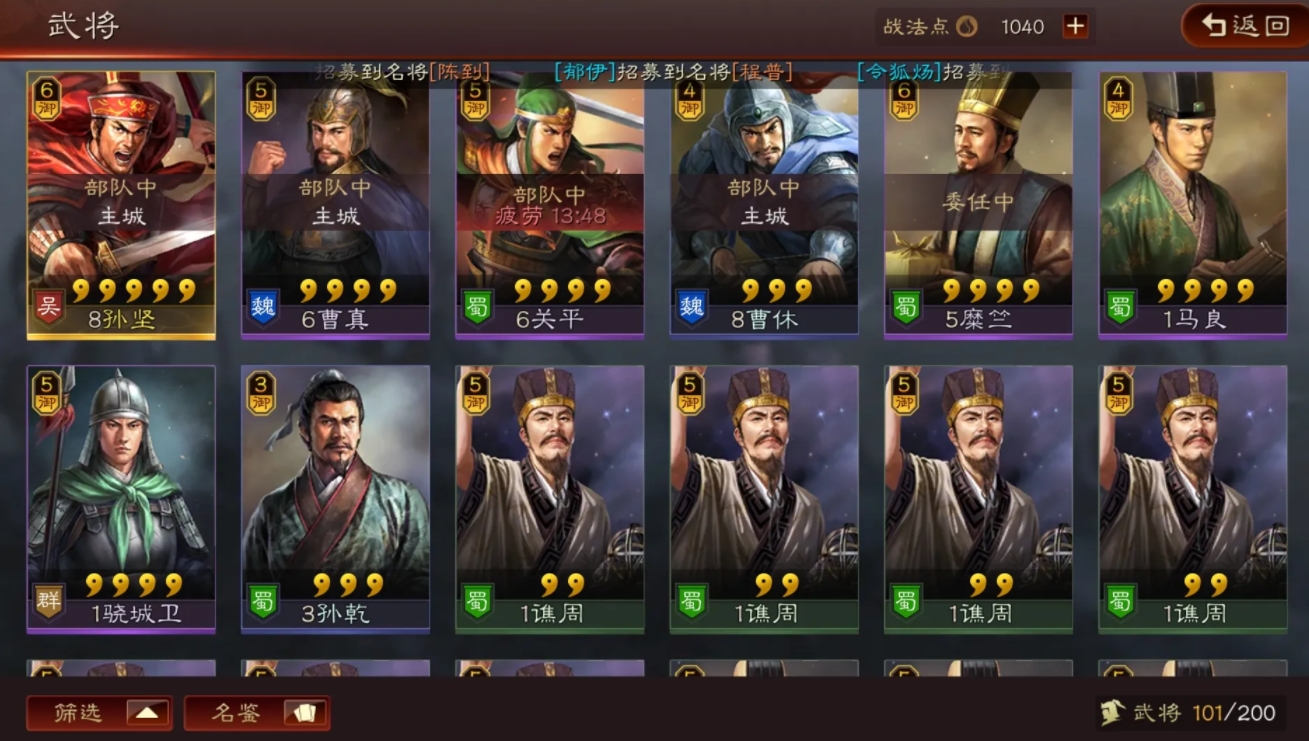Click the 蜀 faction badge on 关平
Screen dimensions: 1309x741
coord(477,307)
